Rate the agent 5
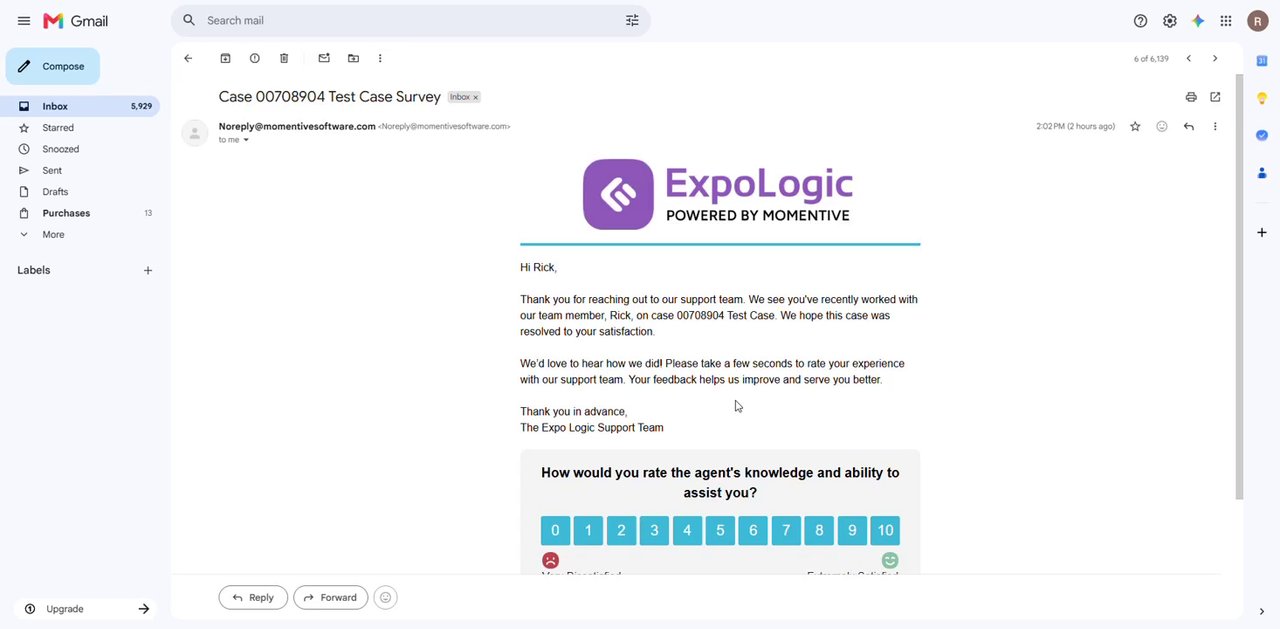The image size is (1280, 629). [x=720, y=530]
